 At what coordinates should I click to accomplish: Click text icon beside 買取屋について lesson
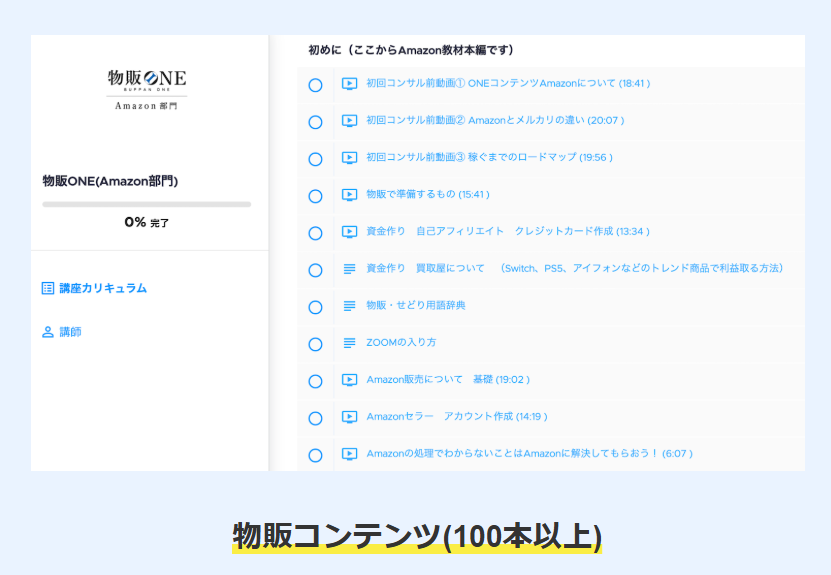point(349,269)
